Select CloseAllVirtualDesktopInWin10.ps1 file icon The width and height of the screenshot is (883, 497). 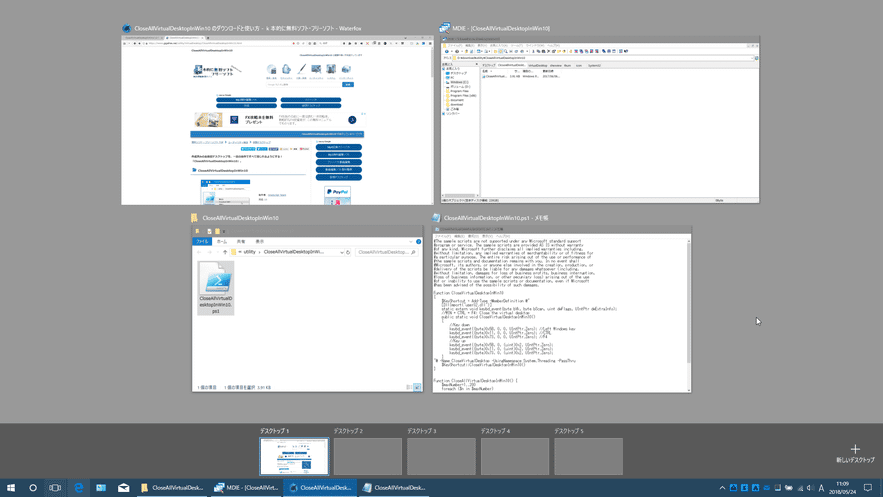pos(216,288)
